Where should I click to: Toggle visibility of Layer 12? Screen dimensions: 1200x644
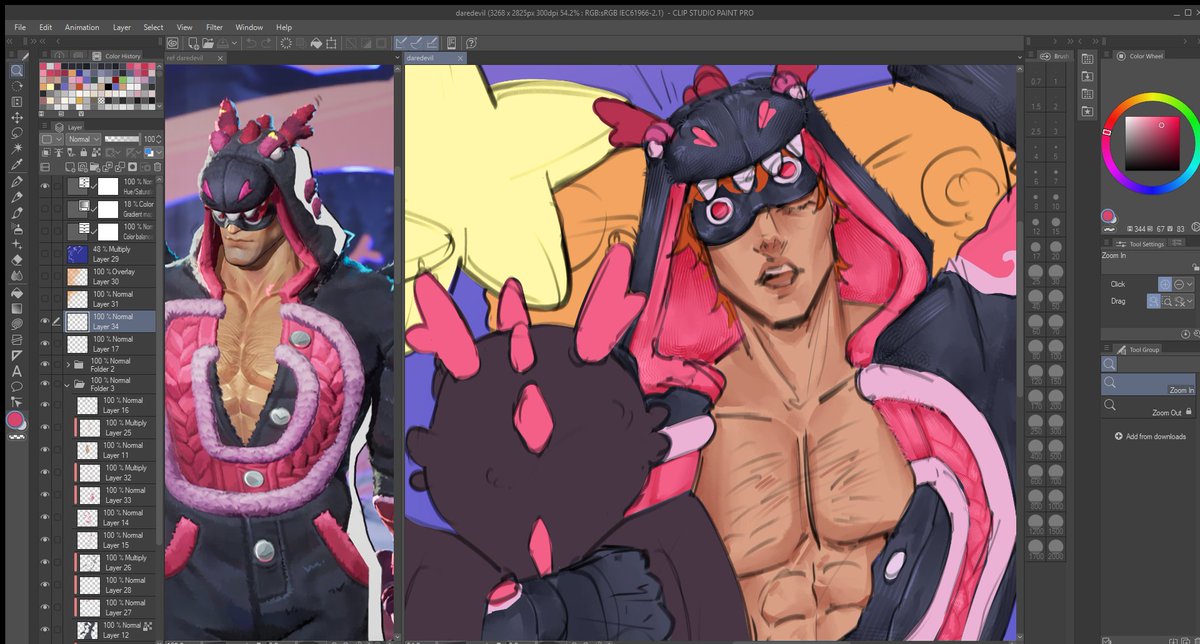coord(45,629)
